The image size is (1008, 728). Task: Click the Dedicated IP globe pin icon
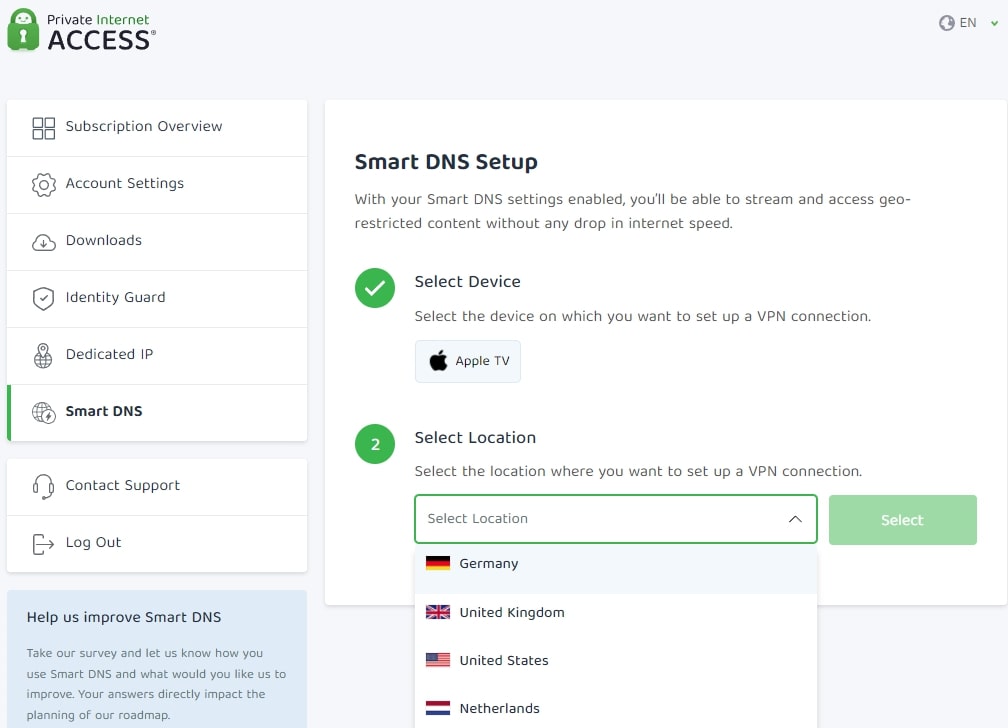[x=43, y=356]
